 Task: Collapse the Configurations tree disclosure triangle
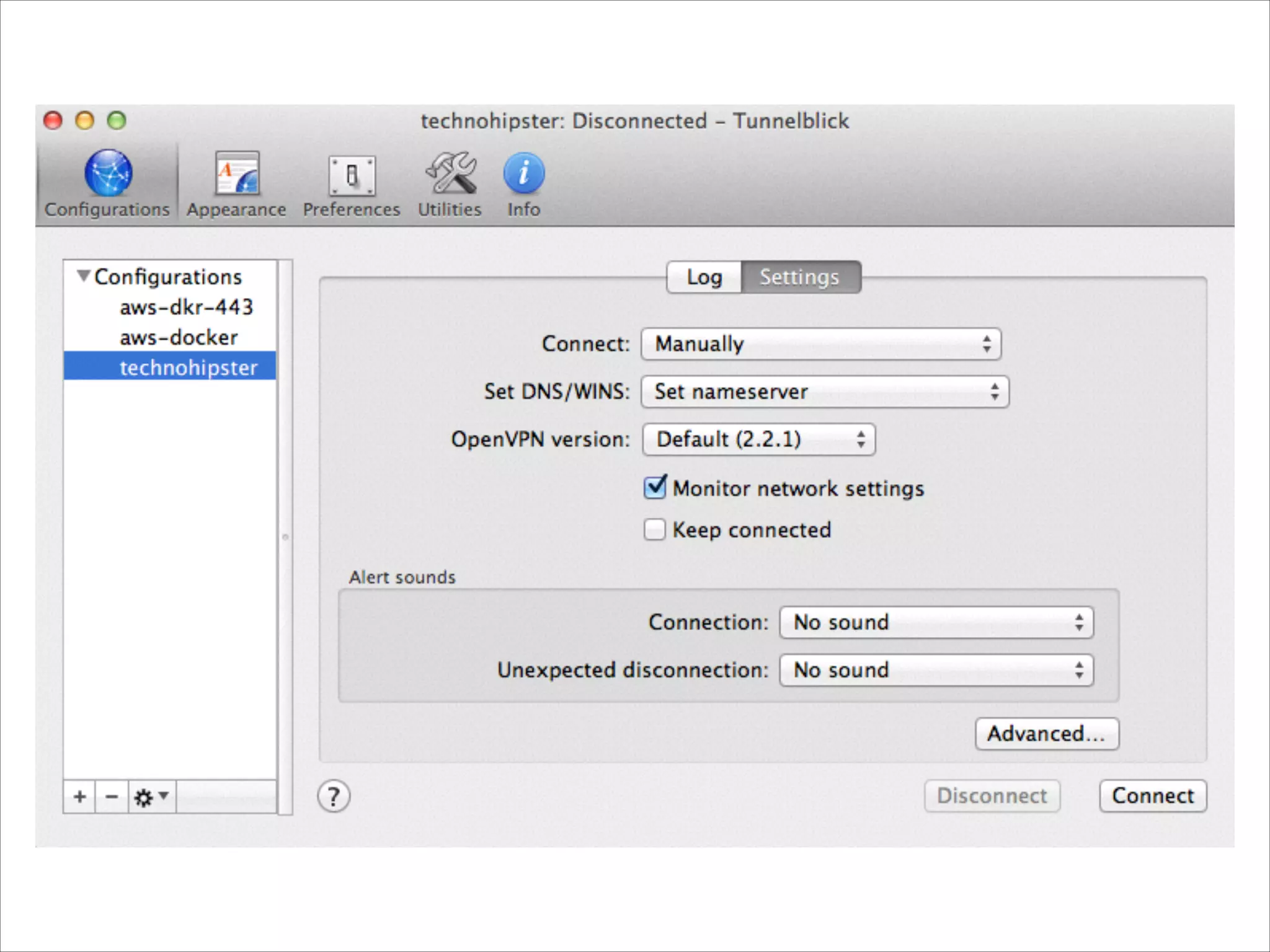click(84, 276)
